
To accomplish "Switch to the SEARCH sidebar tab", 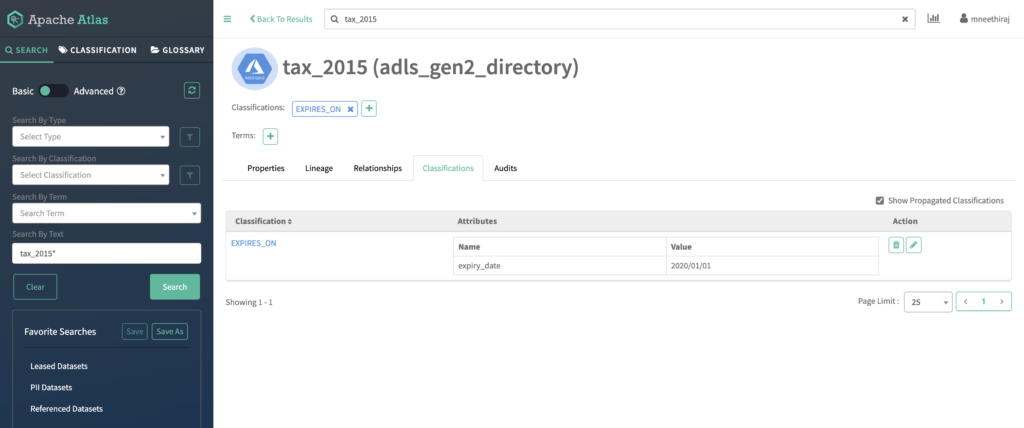I will click(x=27, y=50).
